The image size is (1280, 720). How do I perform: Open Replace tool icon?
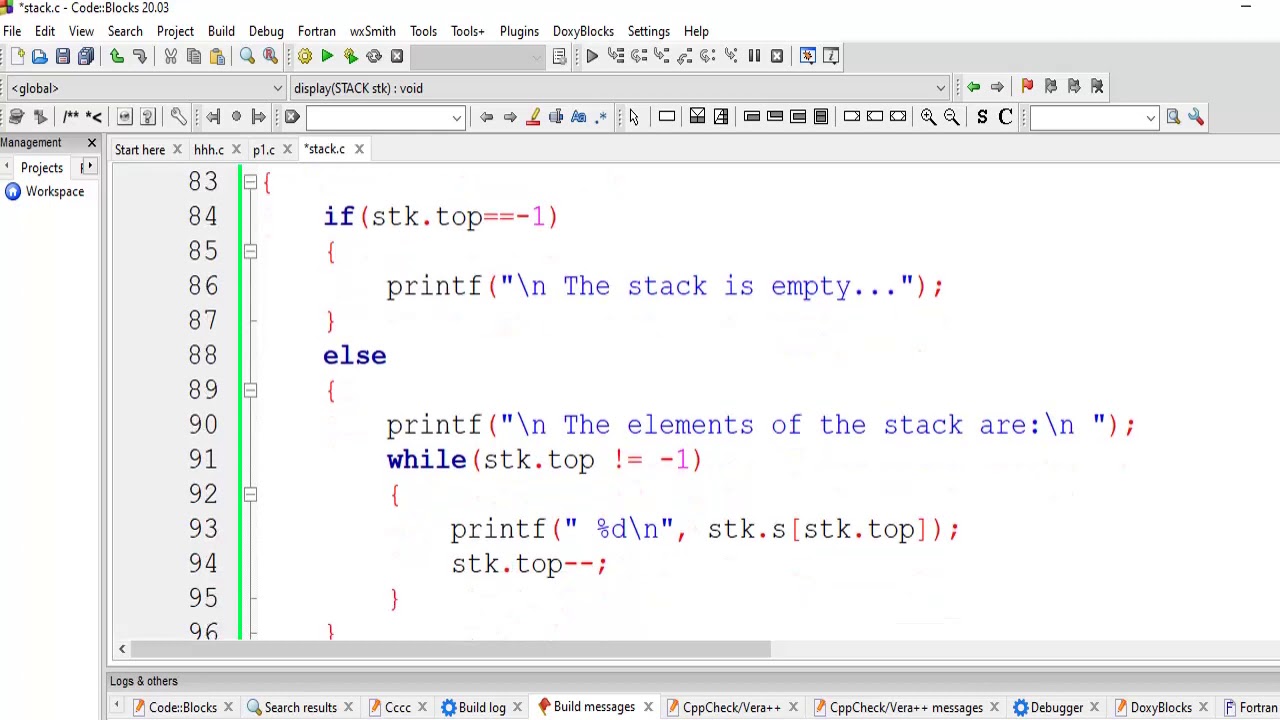(270, 56)
